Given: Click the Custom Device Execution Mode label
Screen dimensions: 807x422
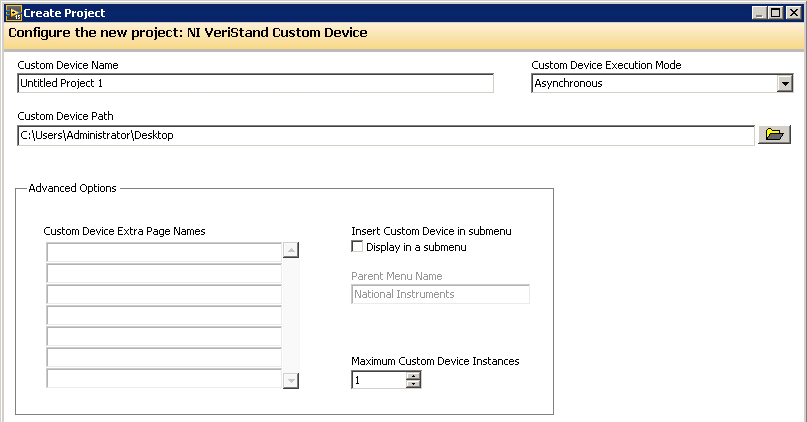Looking at the screenshot, I should [606, 65].
